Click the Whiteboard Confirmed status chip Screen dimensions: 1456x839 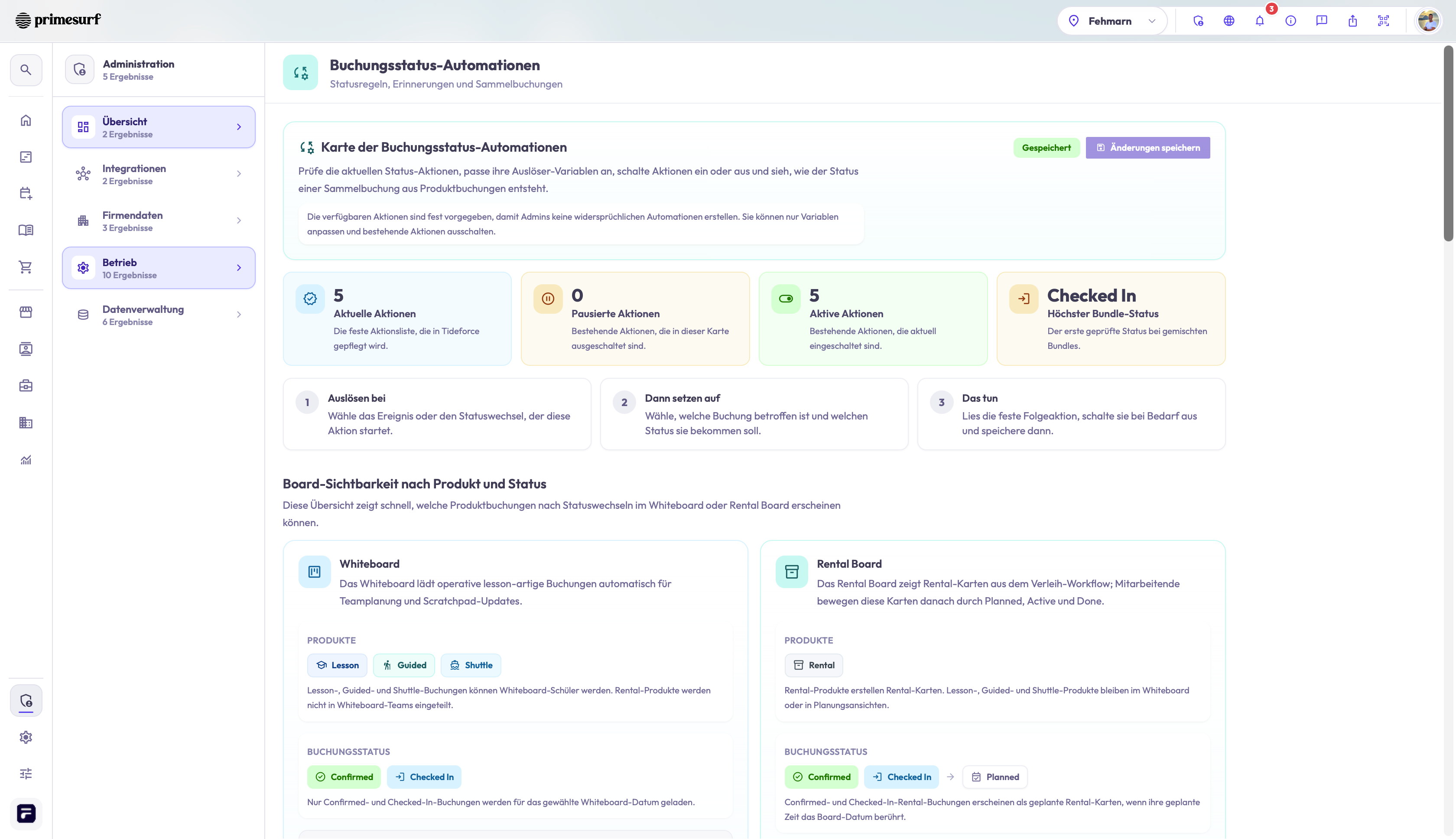(x=344, y=777)
